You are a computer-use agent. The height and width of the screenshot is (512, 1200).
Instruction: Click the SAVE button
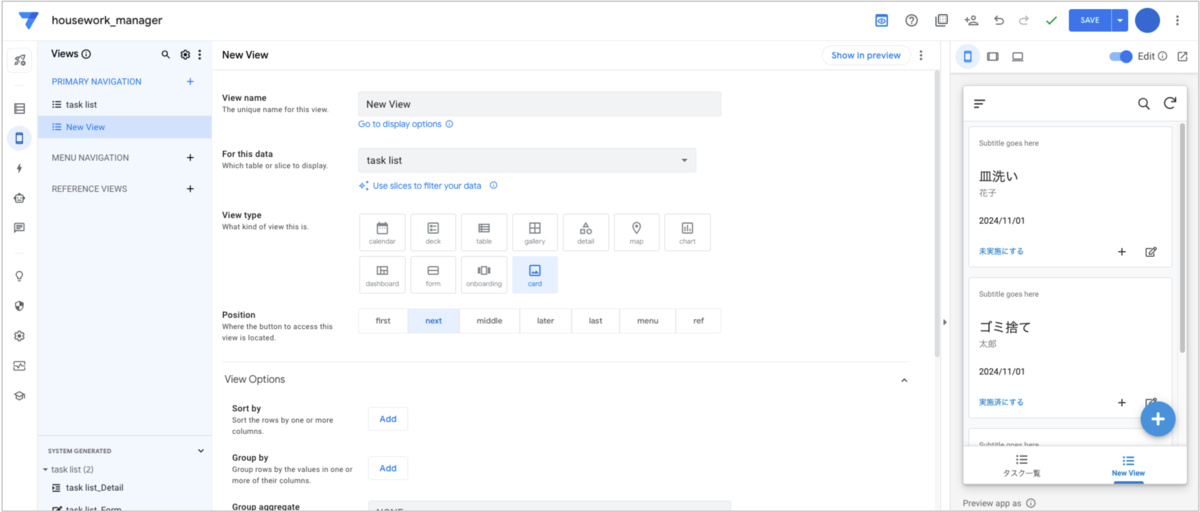pyautogui.click(x=1090, y=20)
